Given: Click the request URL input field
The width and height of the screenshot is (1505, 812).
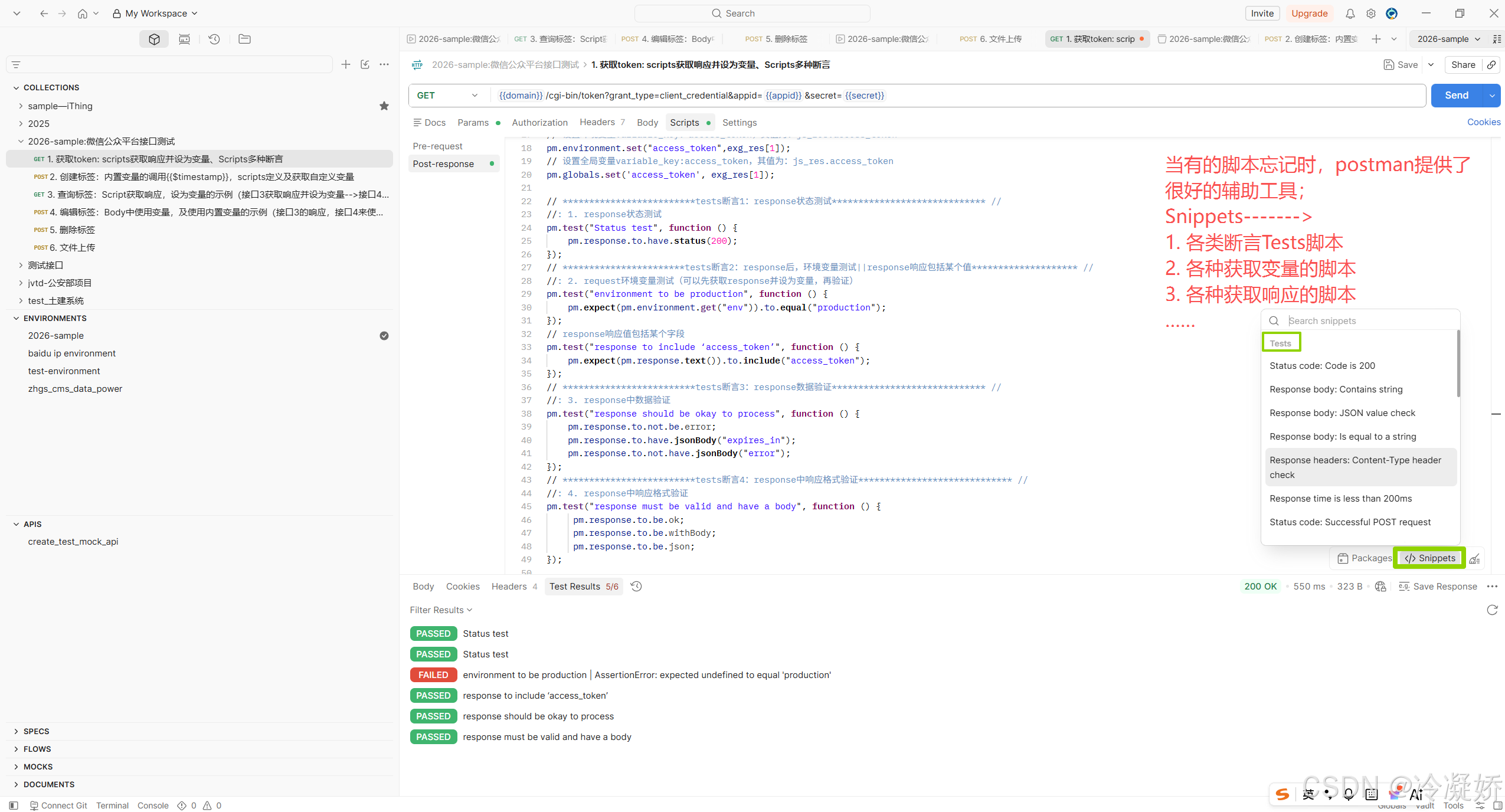Looking at the screenshot, I should click(958, 96).
